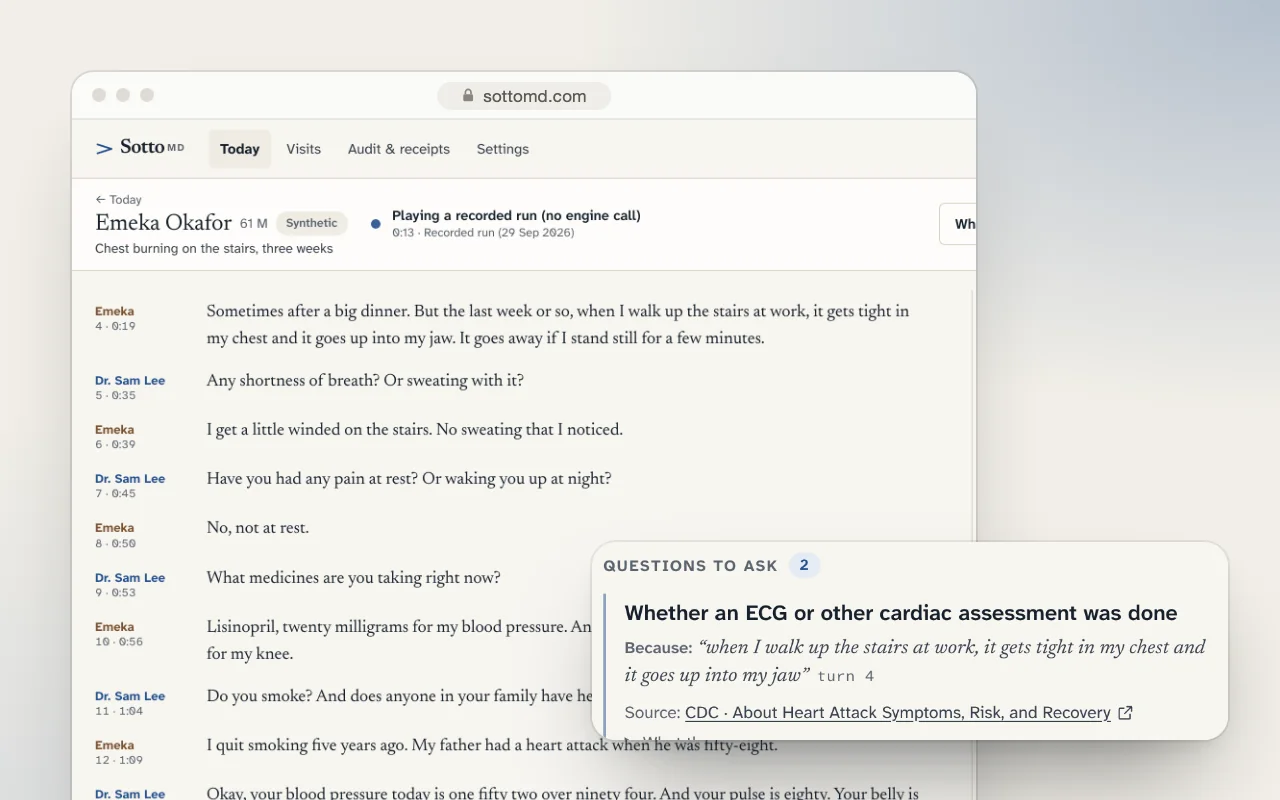
Task: Click the Sotto MD logo
Action: [x=140, y=148]
